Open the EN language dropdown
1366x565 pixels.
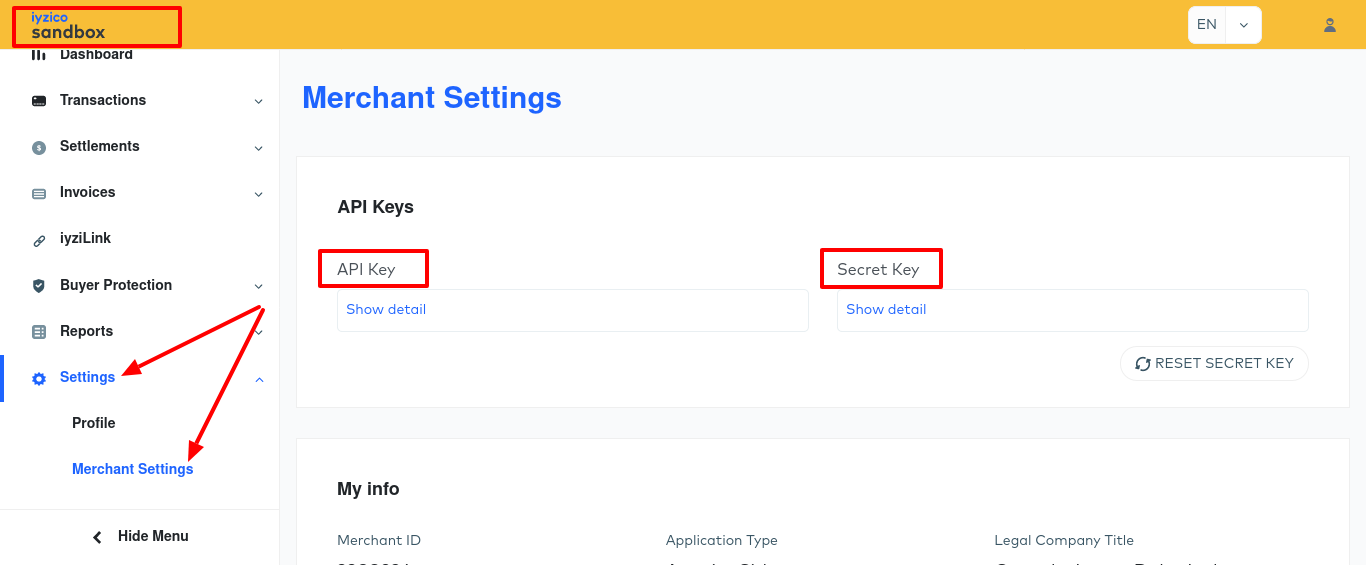[x=1224, y=25]
